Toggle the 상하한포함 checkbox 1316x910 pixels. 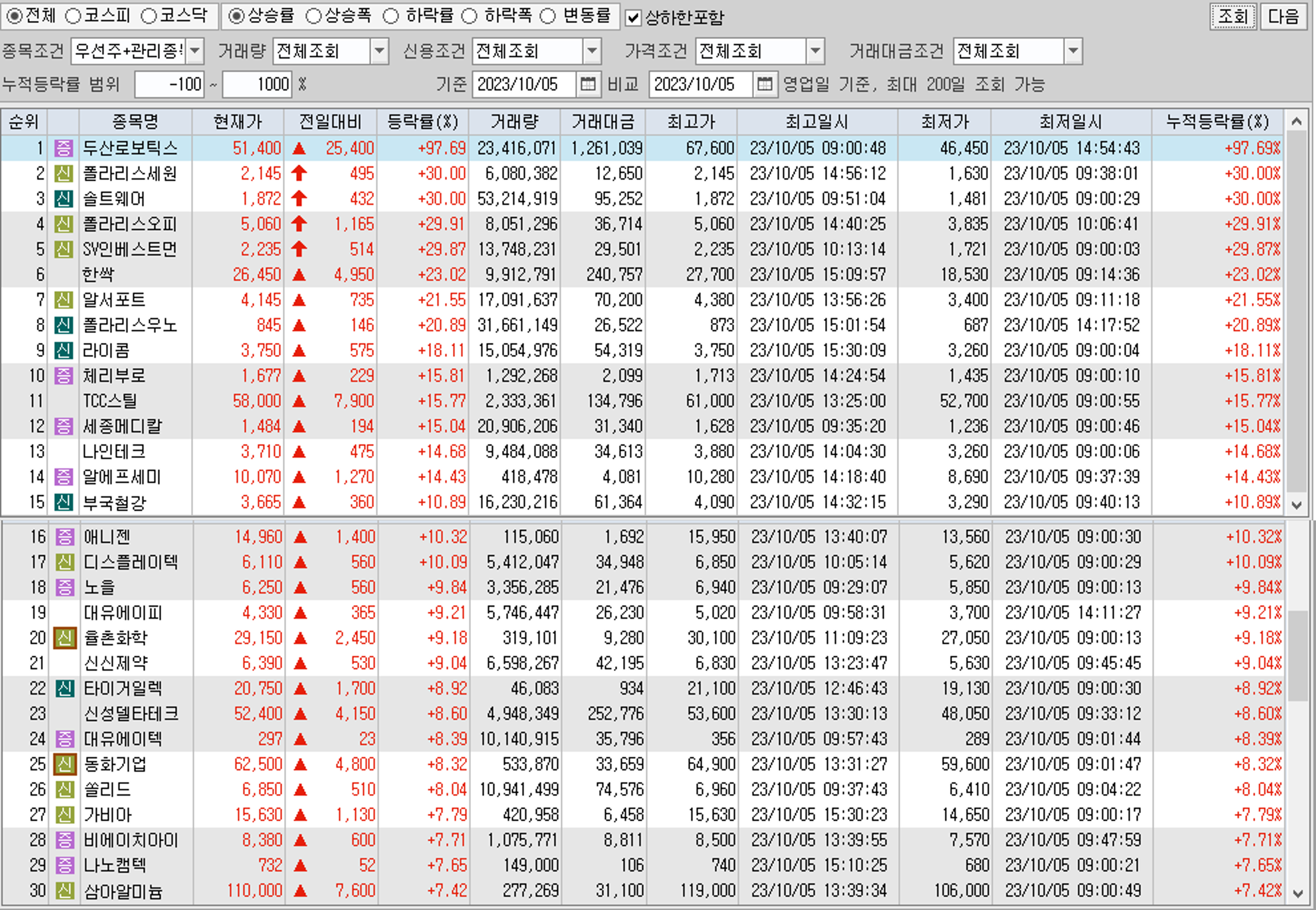(633, 18)
